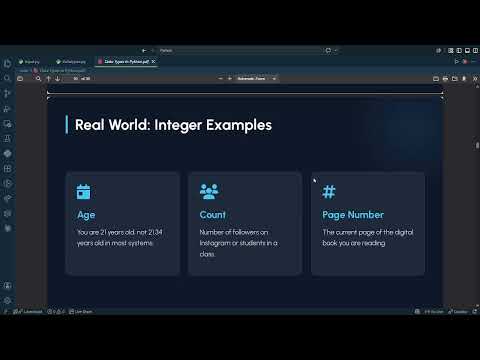The width and height of the screenshot is (480, 360).
Task: Zoom out the PDF with minus button
Action: [220, 79]
